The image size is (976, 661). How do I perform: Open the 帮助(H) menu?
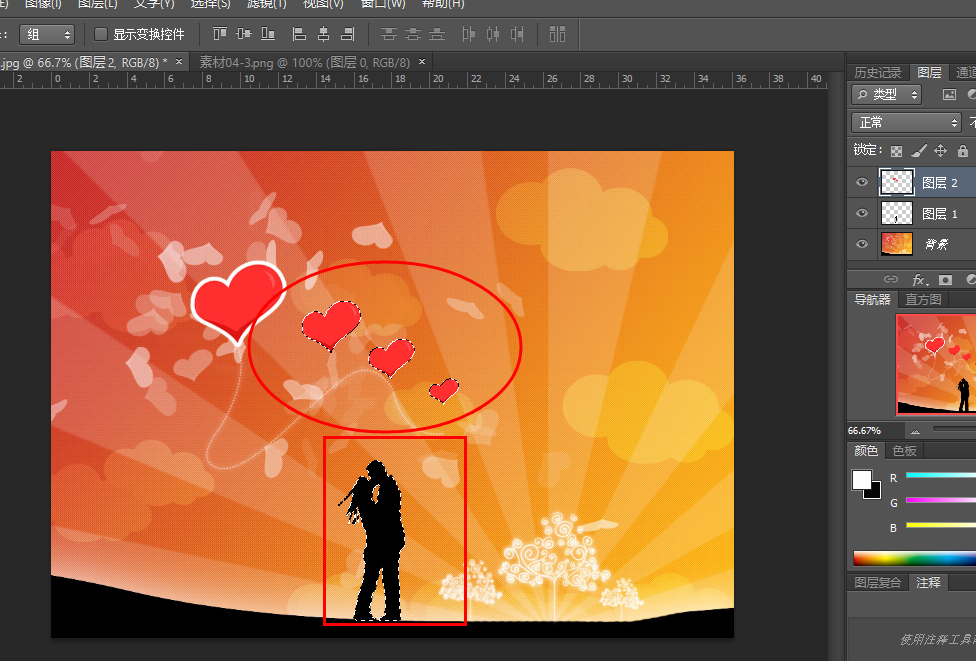[x=443, y=4]
